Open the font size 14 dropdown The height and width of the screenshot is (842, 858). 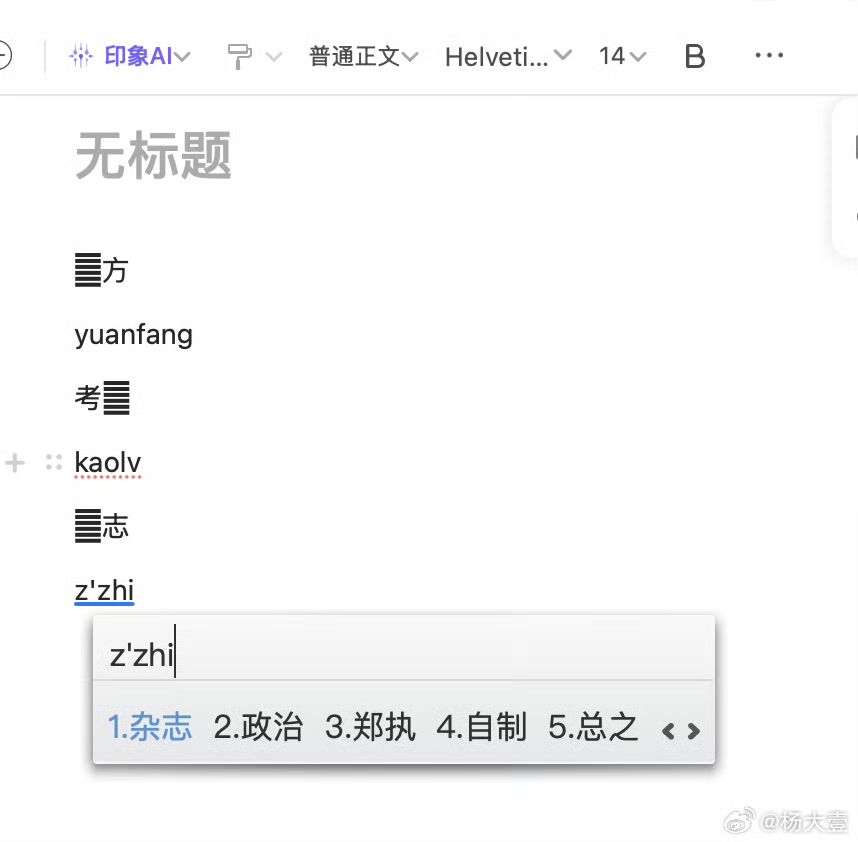pyautogui.click(x=622, y=56)
